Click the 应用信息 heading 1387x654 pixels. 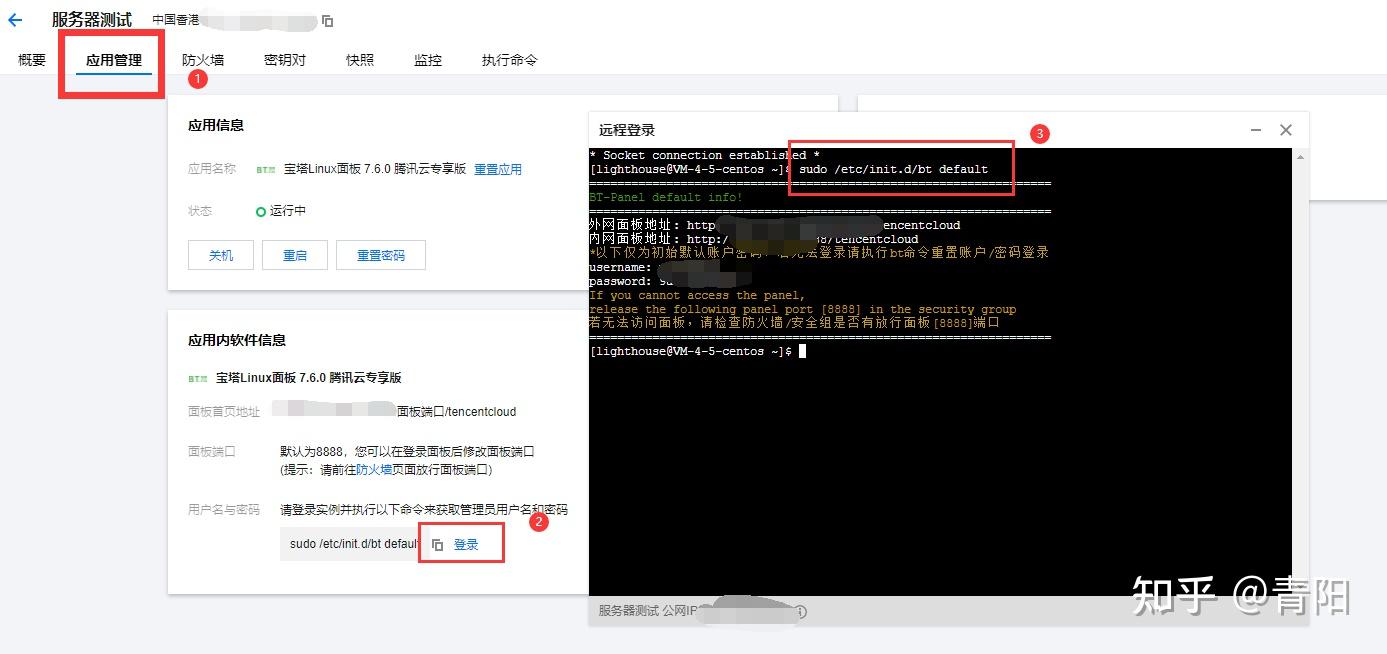216,125
